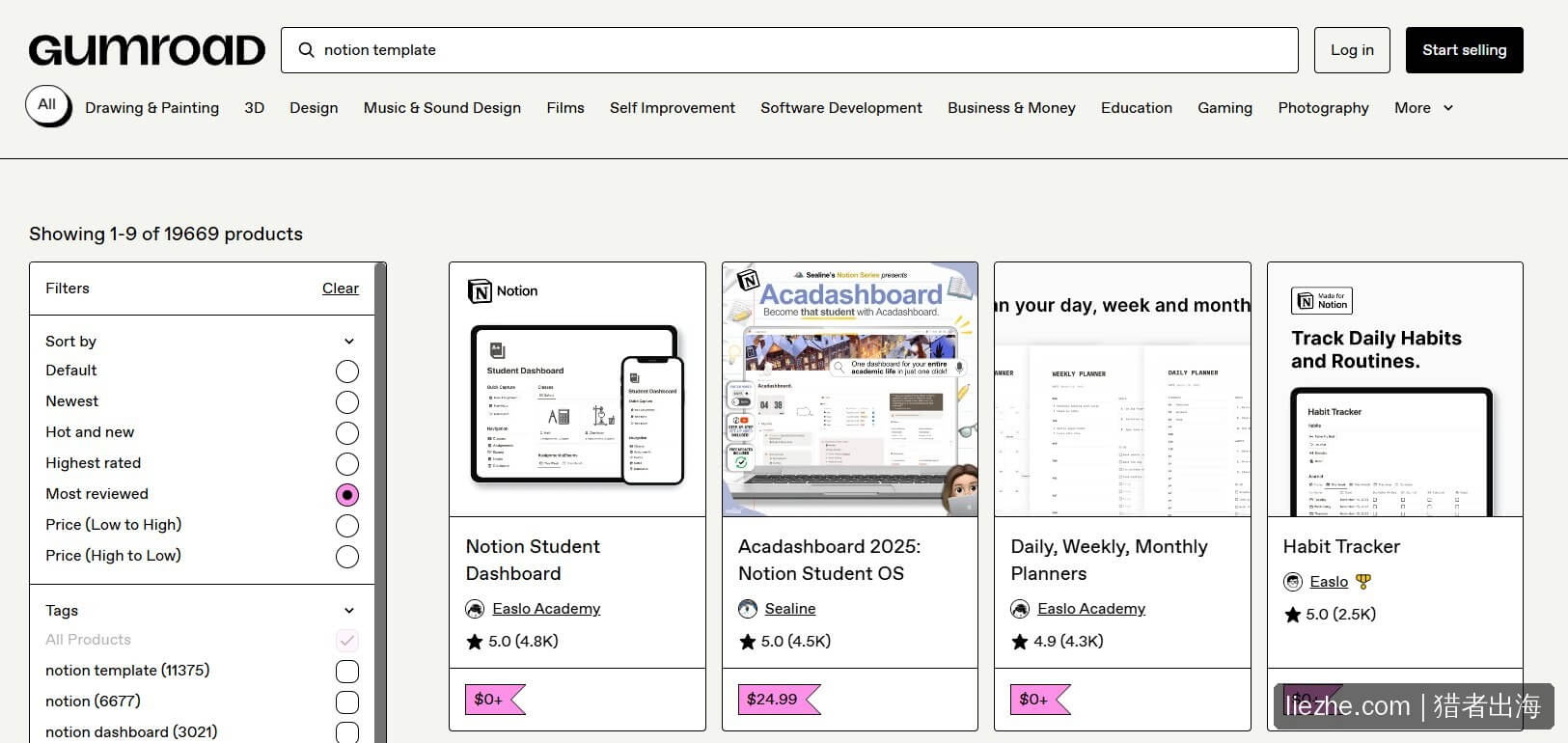Viewport: 1568px width, 743px height.
Task: Switch to the Photography category
Action: pyautogui.click(x=1324, y=108)
